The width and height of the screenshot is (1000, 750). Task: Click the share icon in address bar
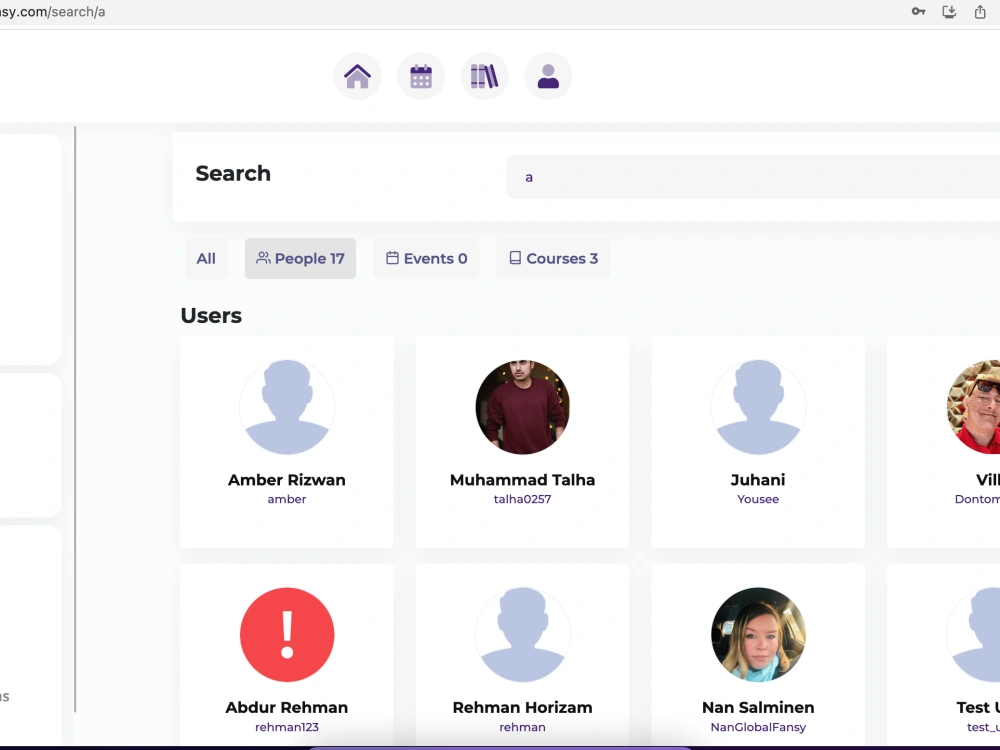[980, 11]
